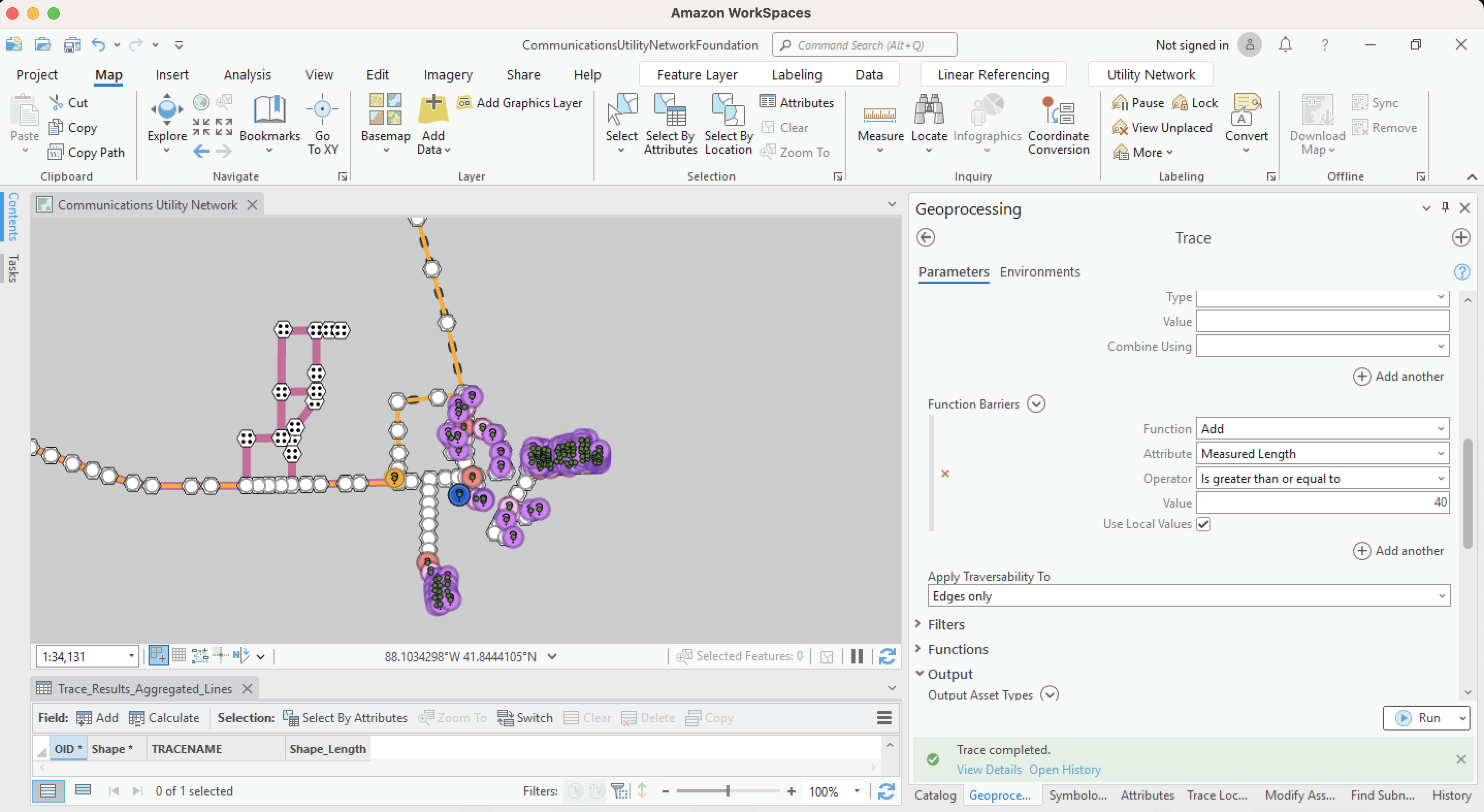Lock the labels
Viewport: 1484px width, 812px height.
[1195, 103]
